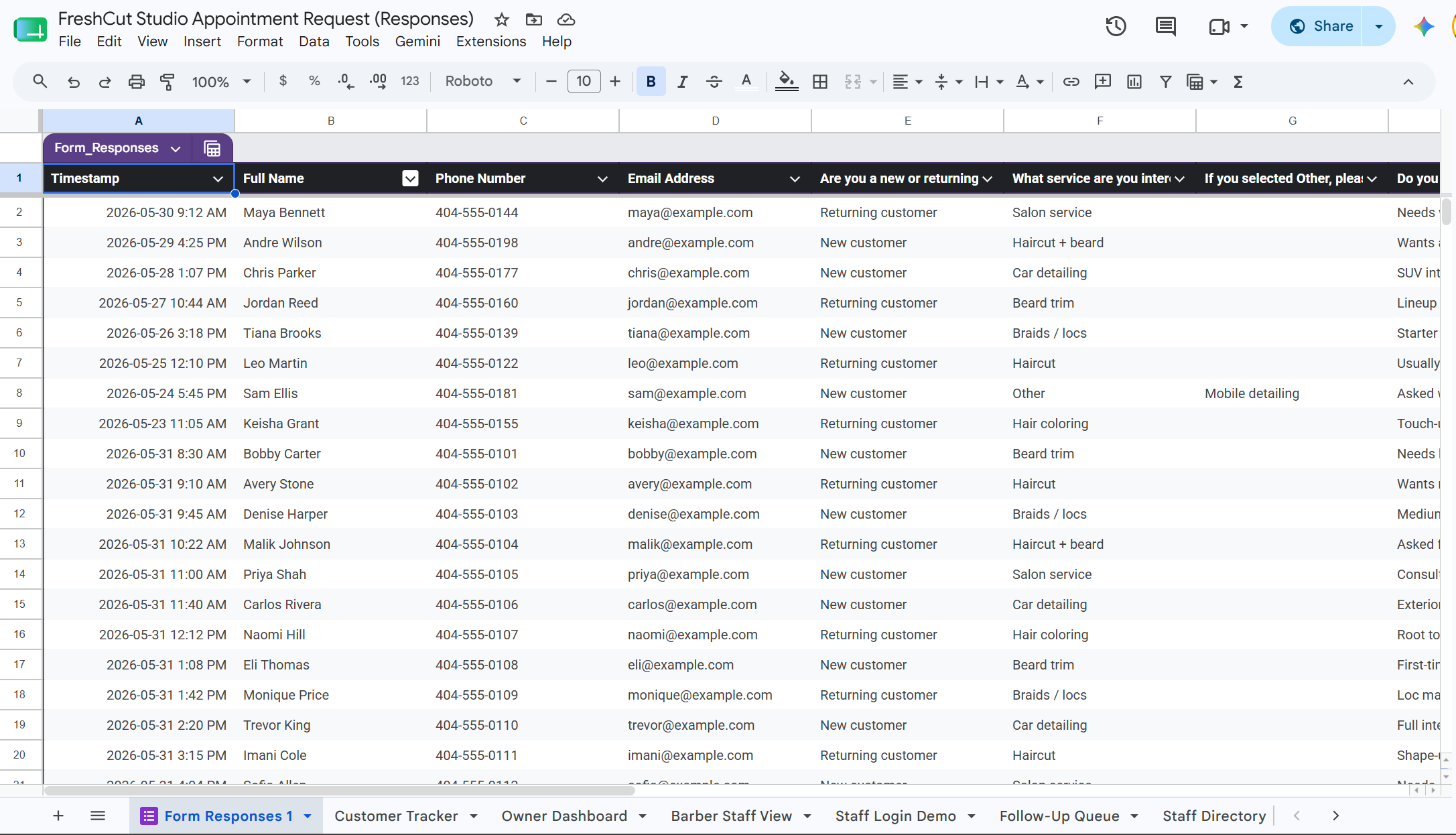The image size is (1456, 835).
Task: Open the zoom level dropdown
Action: [221, 82]
